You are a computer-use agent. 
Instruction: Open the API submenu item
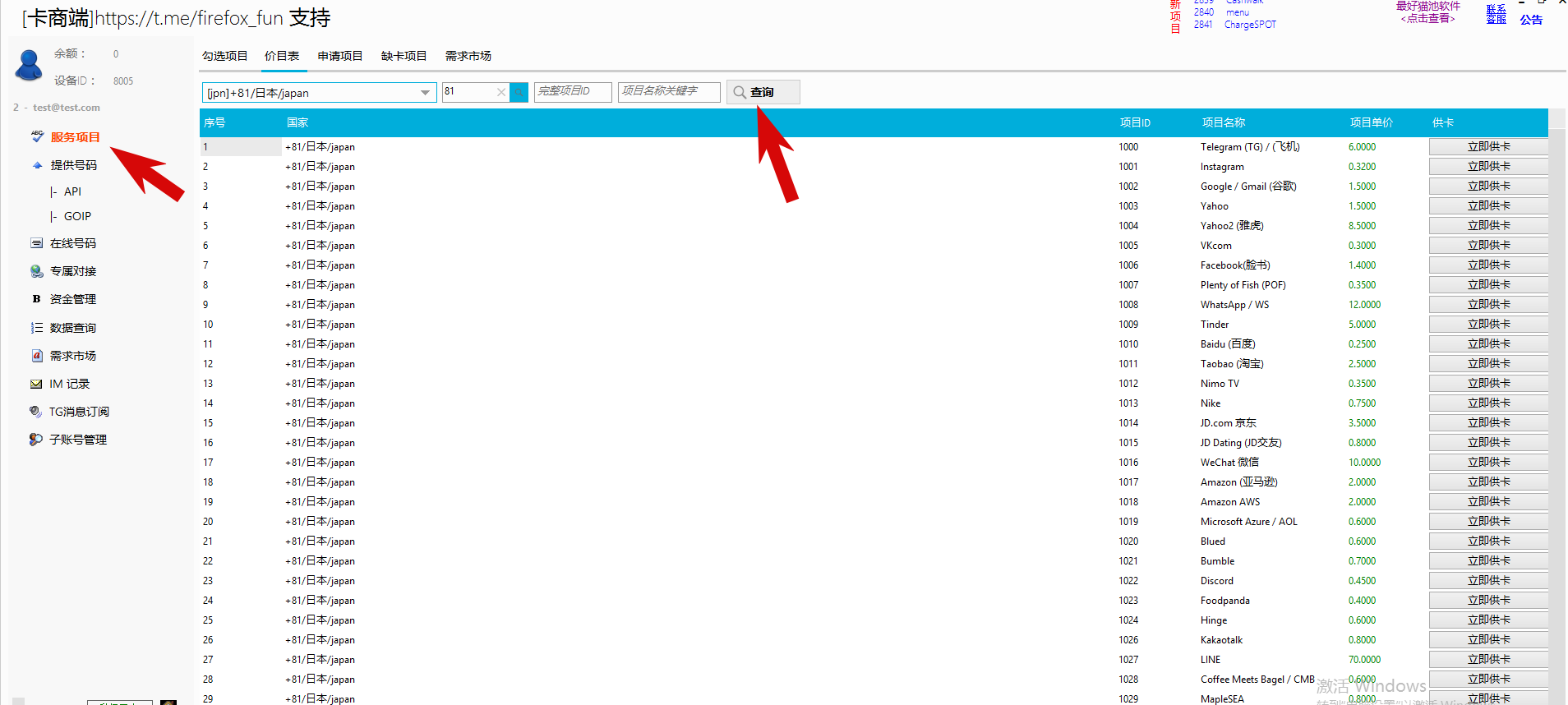pos(72,191)
